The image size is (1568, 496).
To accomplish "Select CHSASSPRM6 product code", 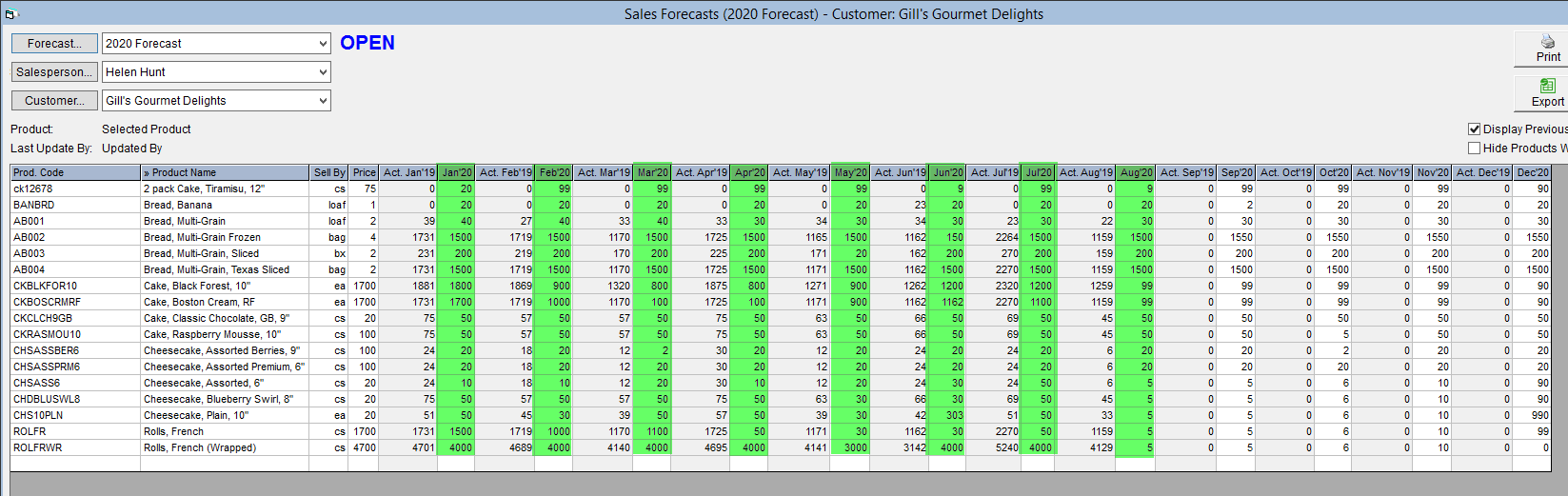I will coord(75,367).
